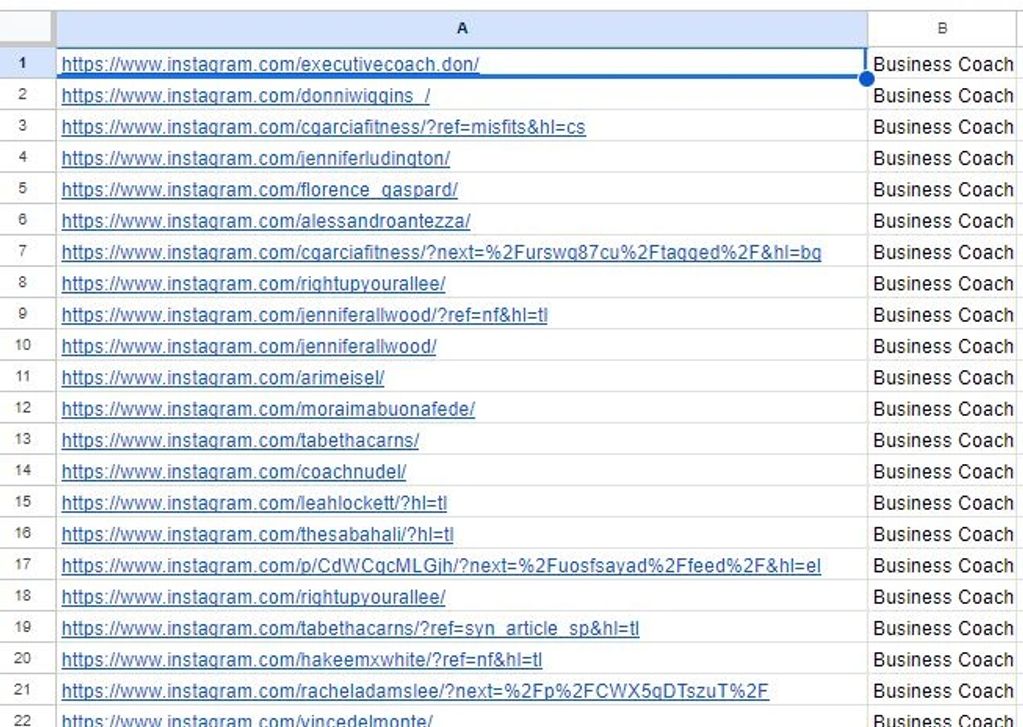Screen dimensions: 1023x727
Task: Click Business Coach cell in row 15
Action: 942,503
